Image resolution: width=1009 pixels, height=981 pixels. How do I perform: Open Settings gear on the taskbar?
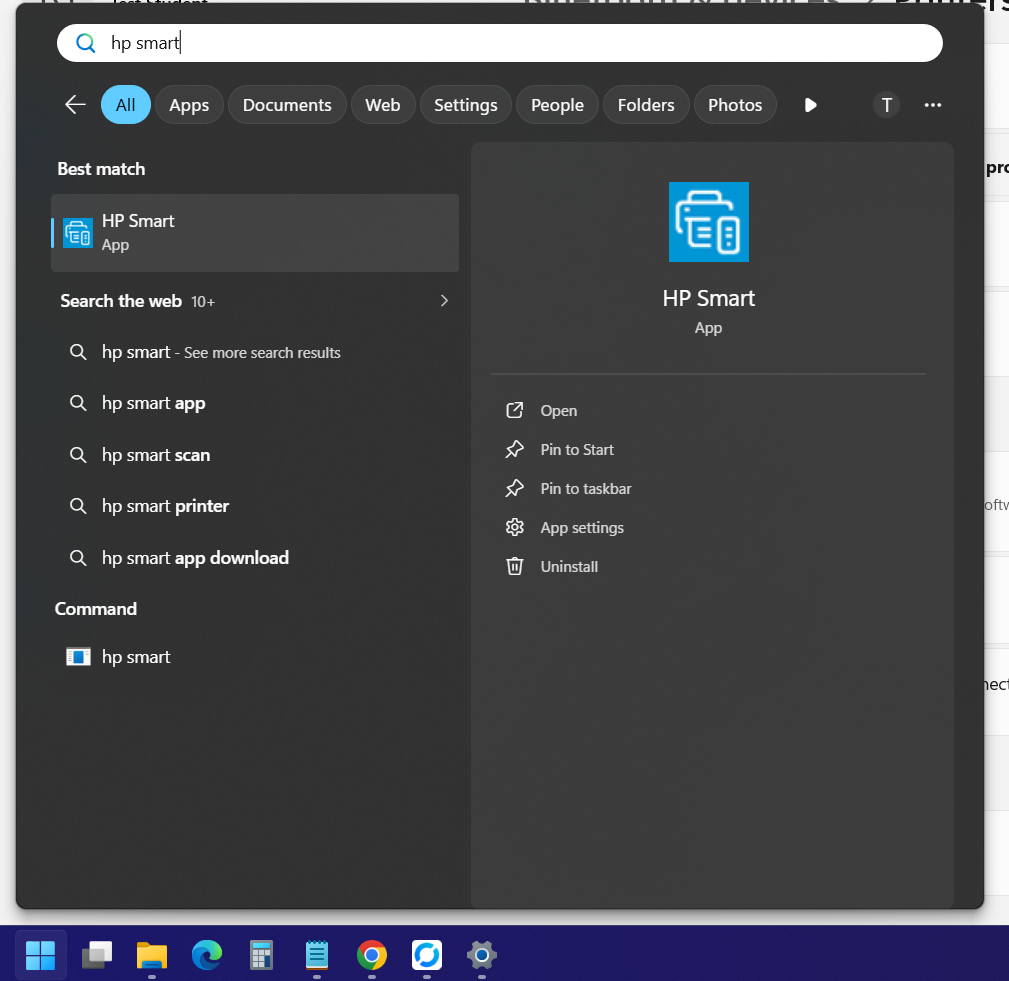coord(482,955)
